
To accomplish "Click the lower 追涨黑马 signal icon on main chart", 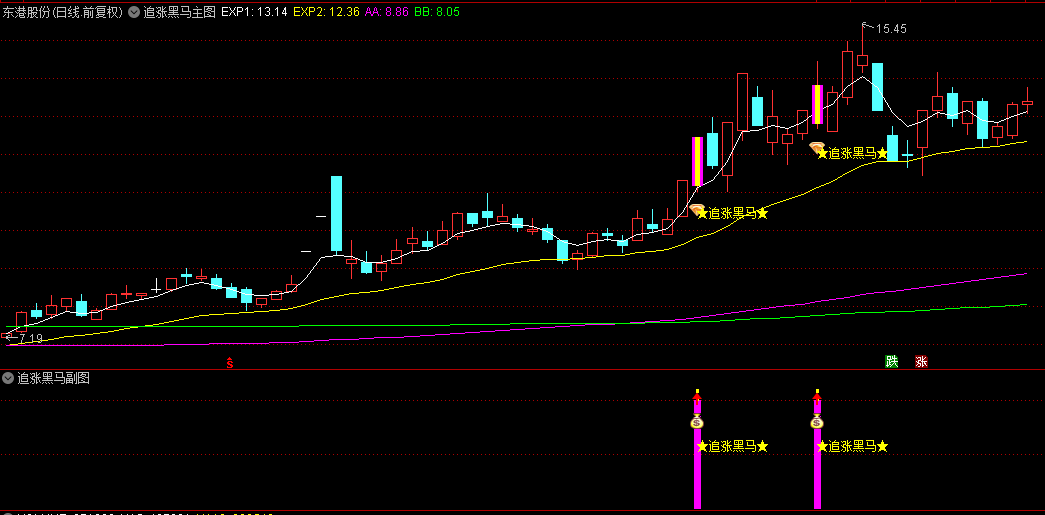I will click(x=697, y=211).
